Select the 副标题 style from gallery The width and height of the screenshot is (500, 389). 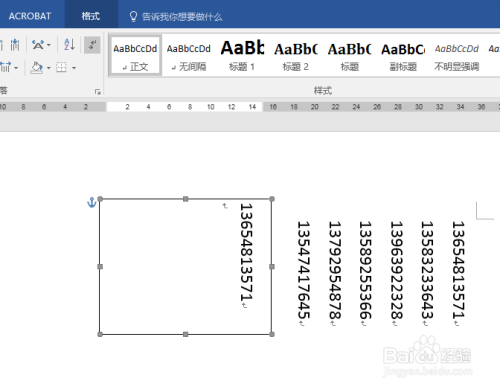(x=403, y=57)
